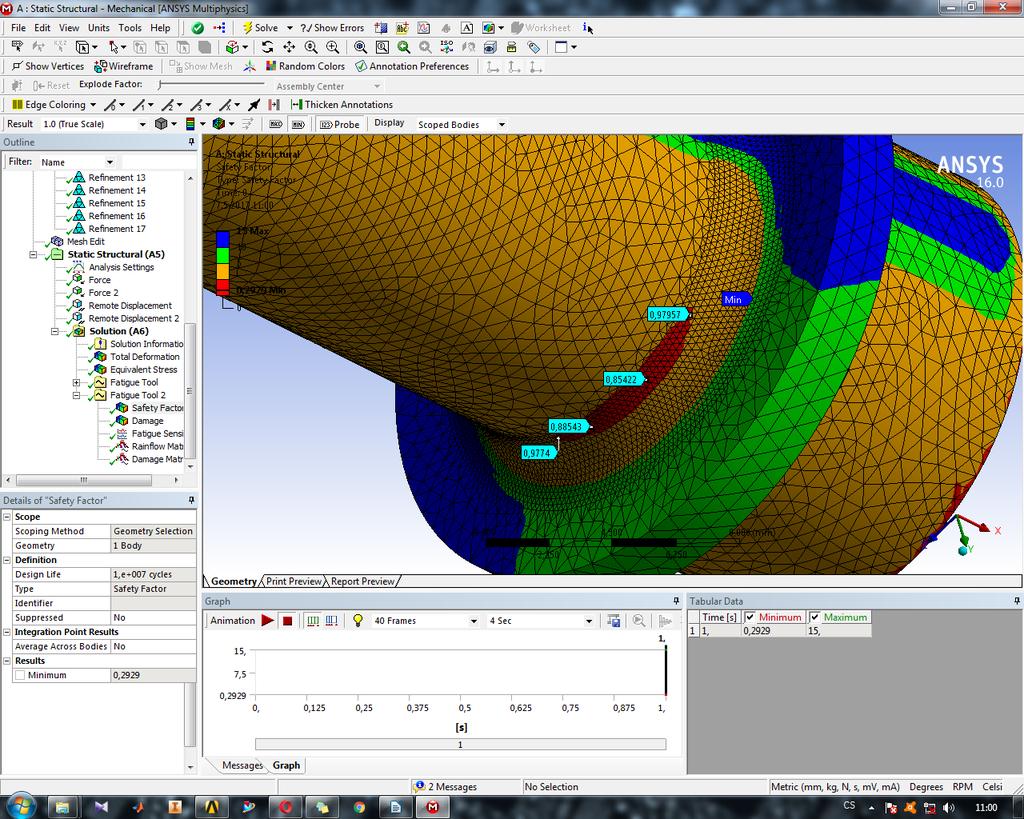Click the Probe button

340,124
